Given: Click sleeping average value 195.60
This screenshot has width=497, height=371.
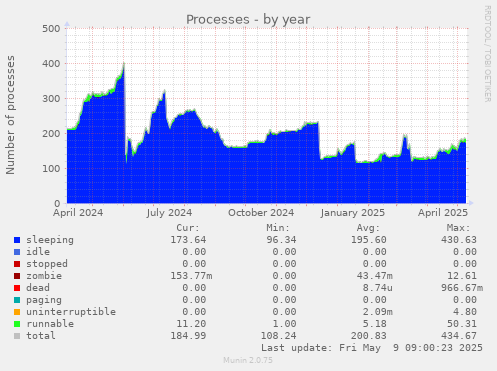Looking at the screenshot, I should (369, 240).
